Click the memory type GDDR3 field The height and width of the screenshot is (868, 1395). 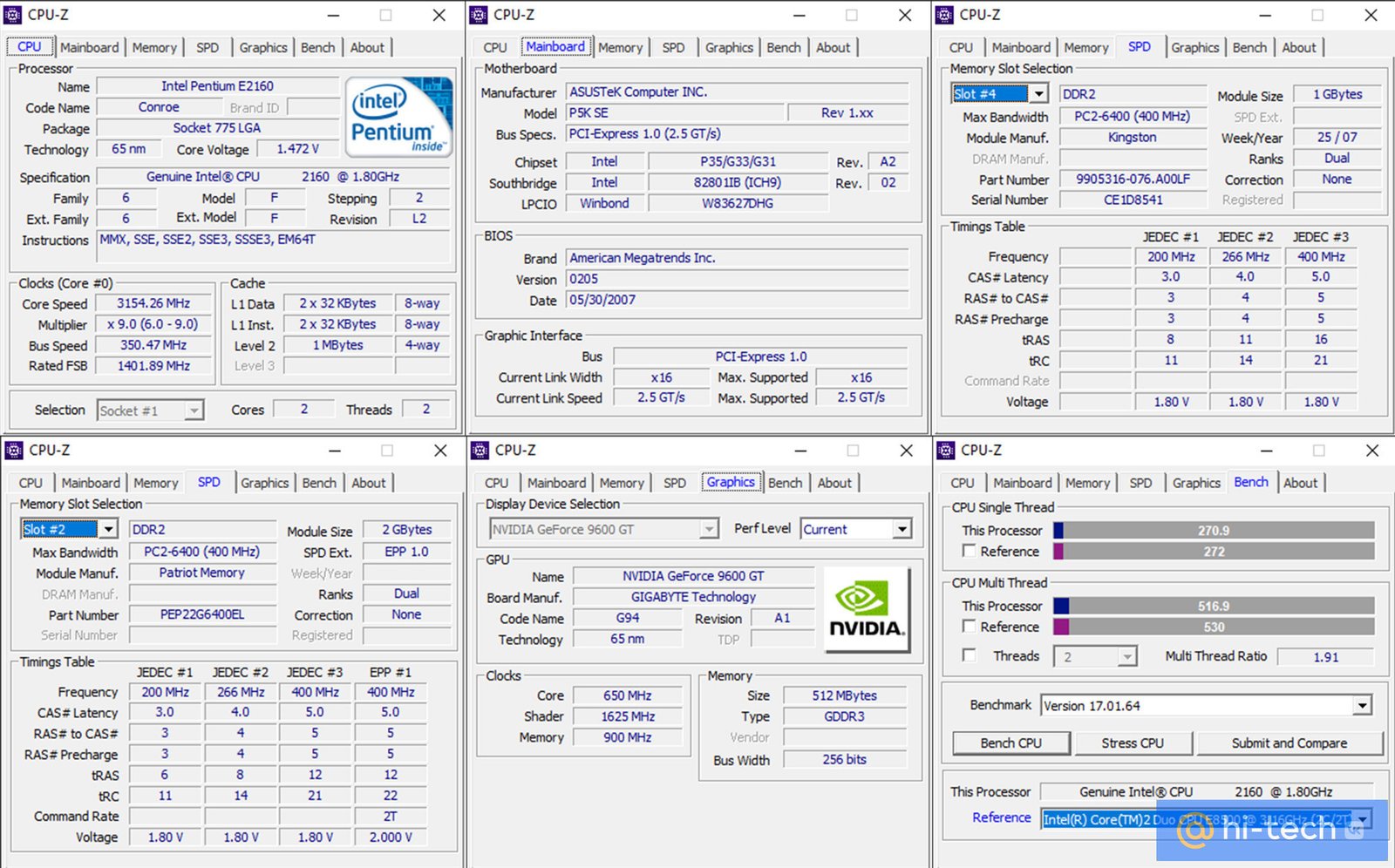845,716
